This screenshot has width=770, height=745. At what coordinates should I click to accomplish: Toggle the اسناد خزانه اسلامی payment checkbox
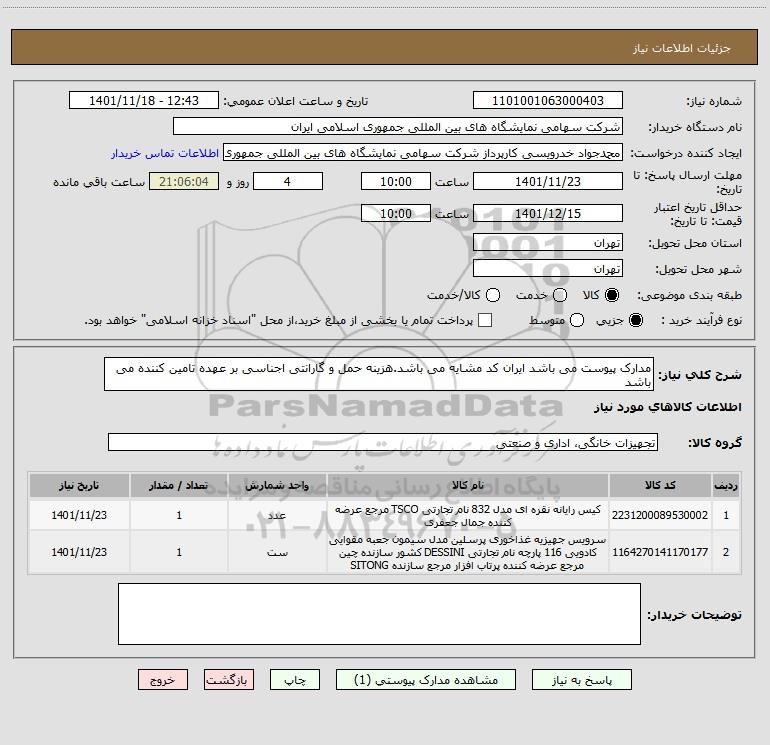[x=485, y=320]
